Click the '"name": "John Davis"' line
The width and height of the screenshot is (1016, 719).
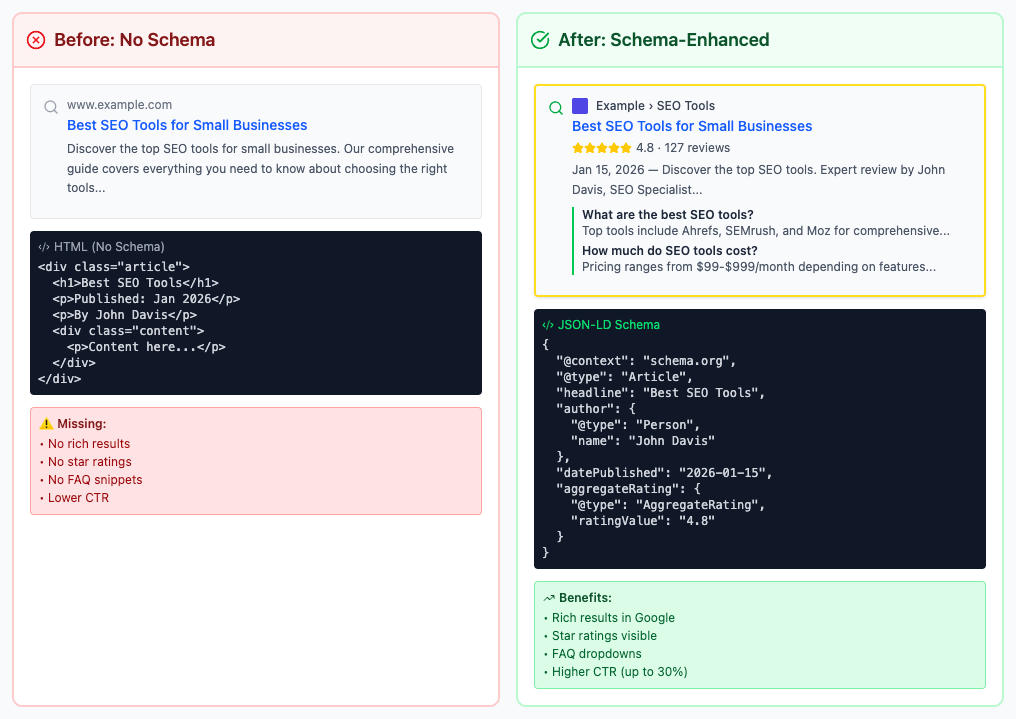[643, 441]
